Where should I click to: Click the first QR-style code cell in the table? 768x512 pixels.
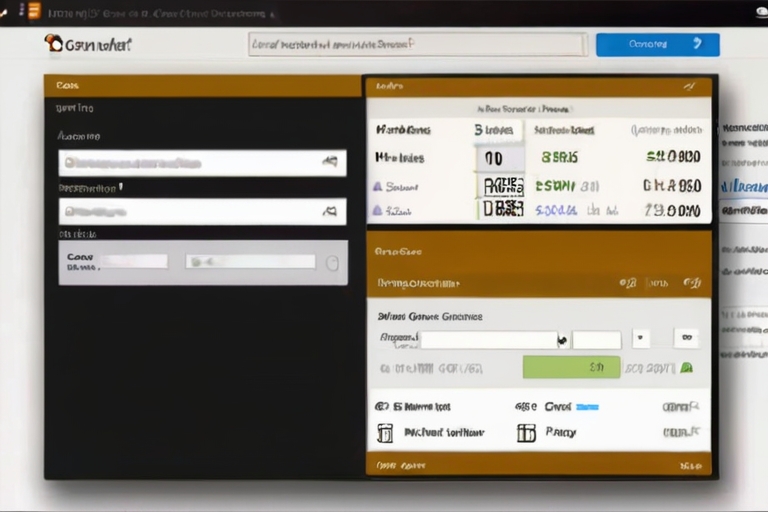click(x=504, y=186)
